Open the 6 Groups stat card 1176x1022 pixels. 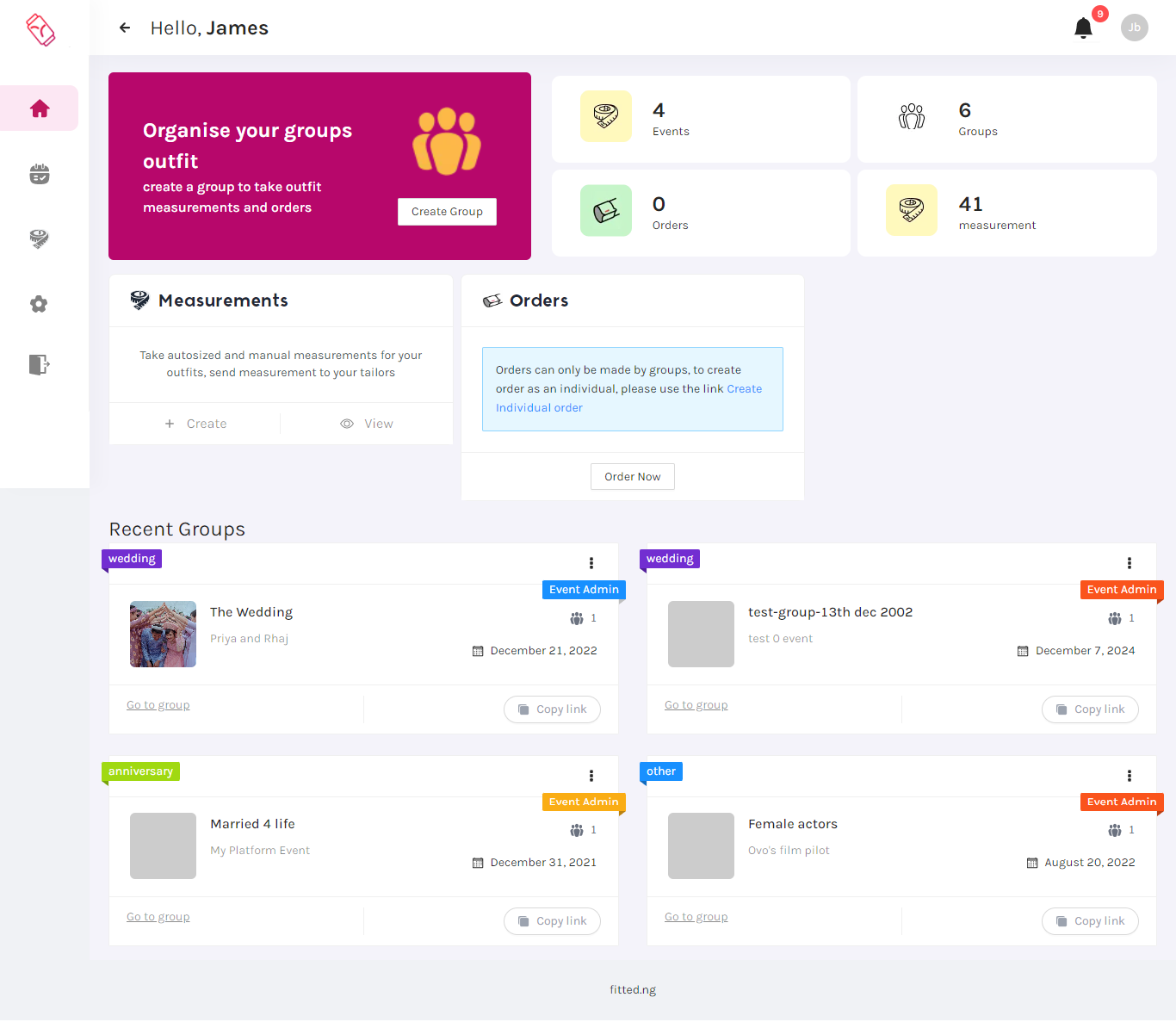click(1007, 119)
